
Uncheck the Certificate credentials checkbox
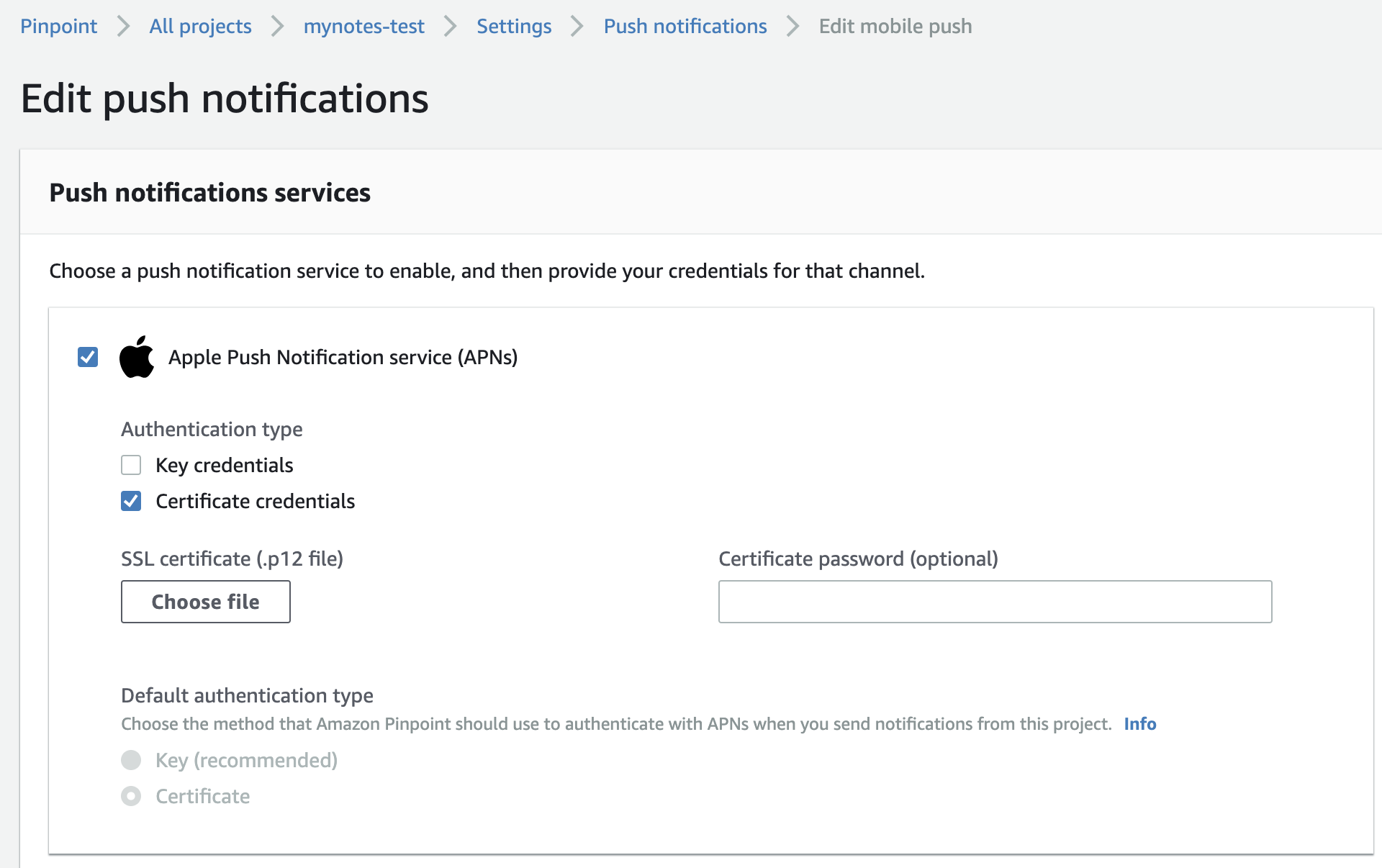pyautogui.click(x=131, y=501)
